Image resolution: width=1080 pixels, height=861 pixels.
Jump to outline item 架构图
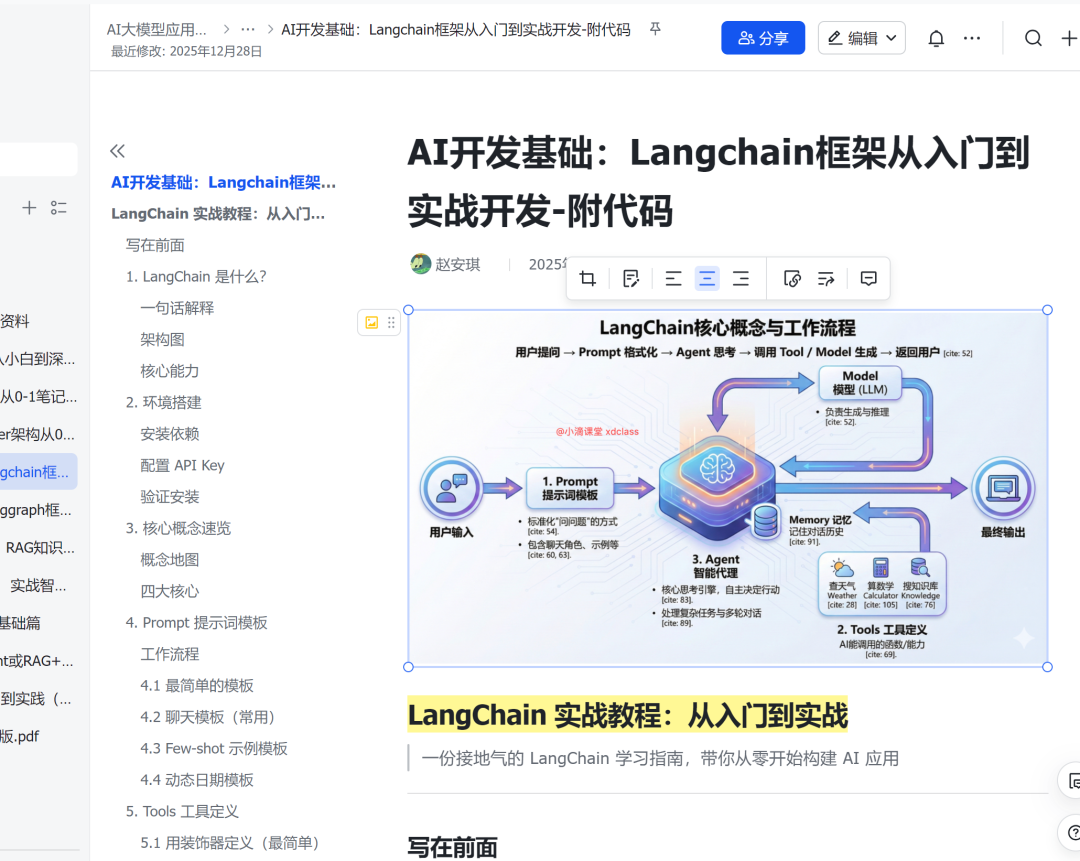[x=163, y=340]
